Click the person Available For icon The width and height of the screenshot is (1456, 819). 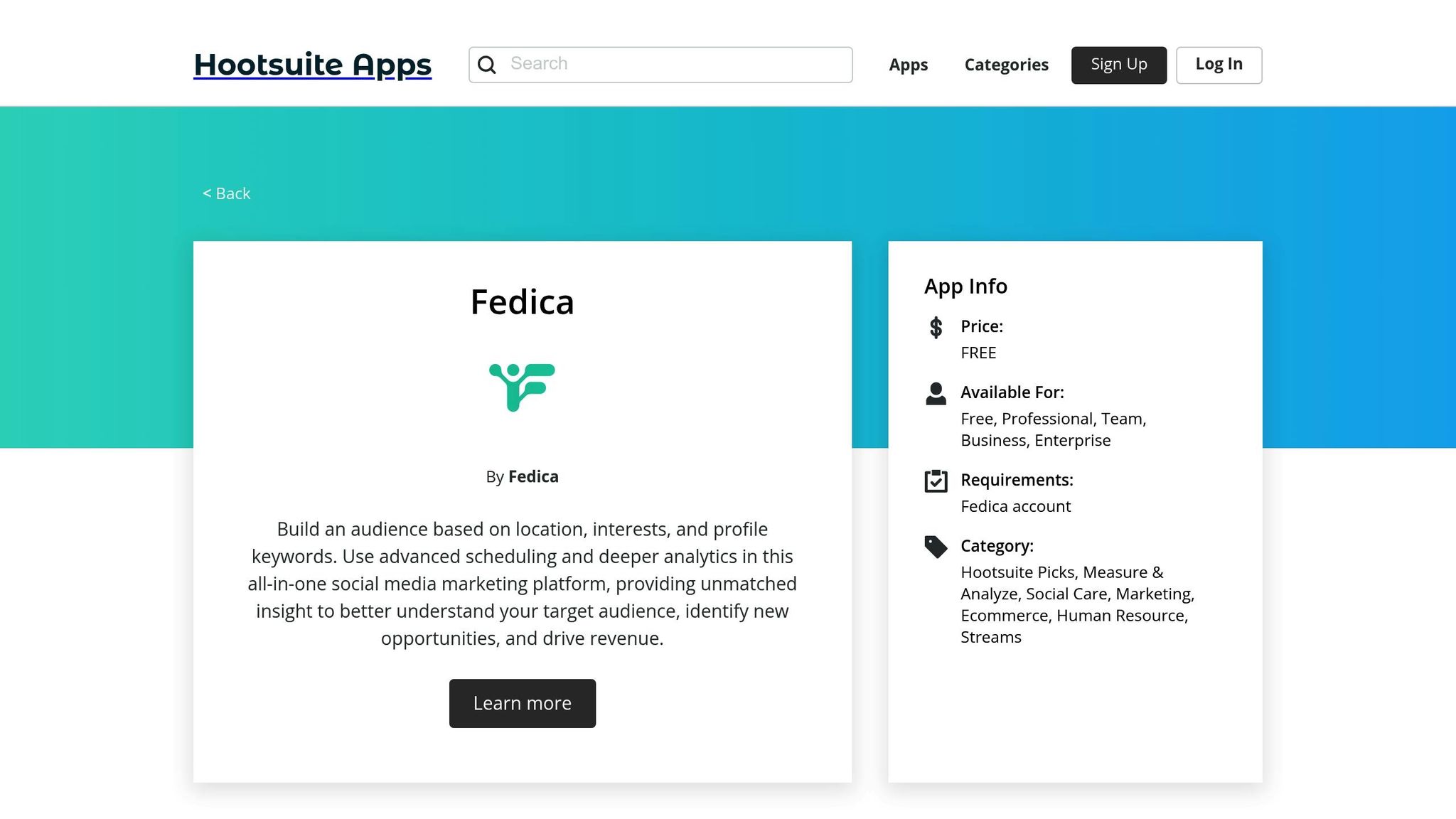pos(936,393)
